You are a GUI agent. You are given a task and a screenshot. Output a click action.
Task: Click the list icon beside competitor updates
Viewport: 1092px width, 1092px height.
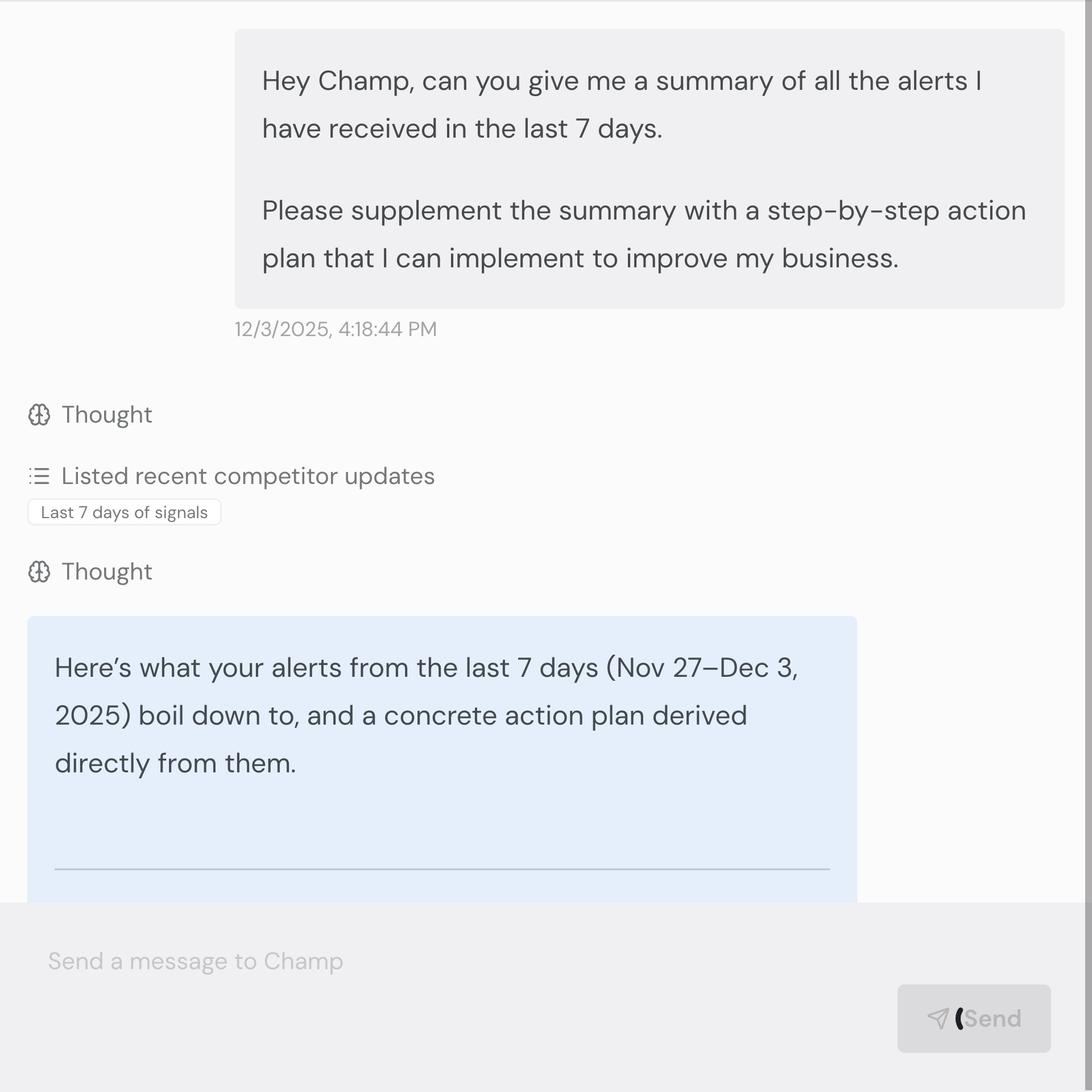click(x=39, y=476)
